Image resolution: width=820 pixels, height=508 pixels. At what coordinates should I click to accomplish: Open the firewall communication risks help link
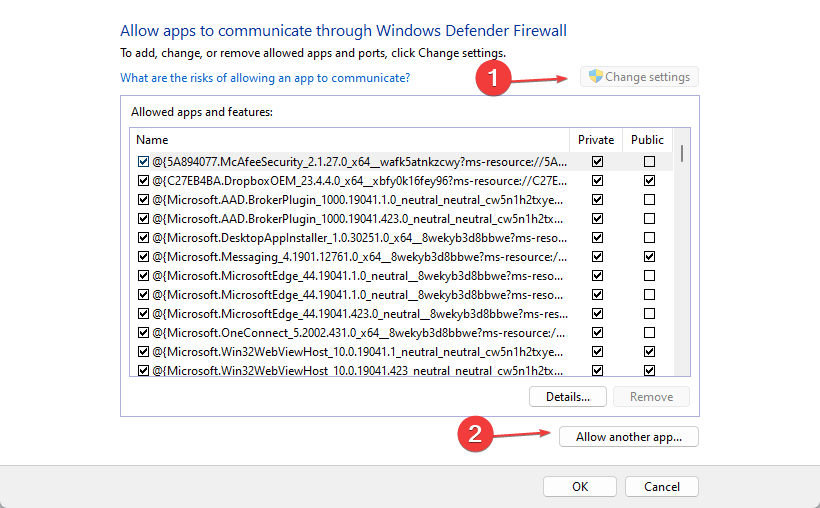point(265,77)
